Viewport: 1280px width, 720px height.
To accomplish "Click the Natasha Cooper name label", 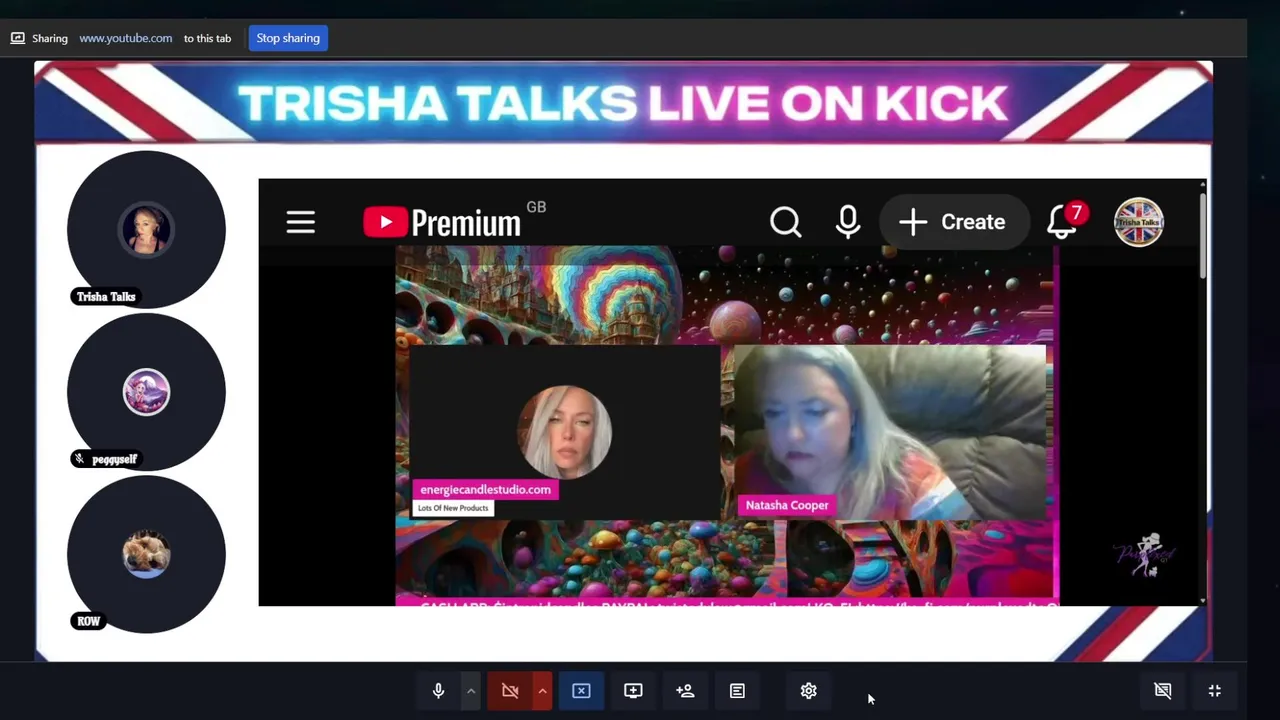I will [787, 505].
